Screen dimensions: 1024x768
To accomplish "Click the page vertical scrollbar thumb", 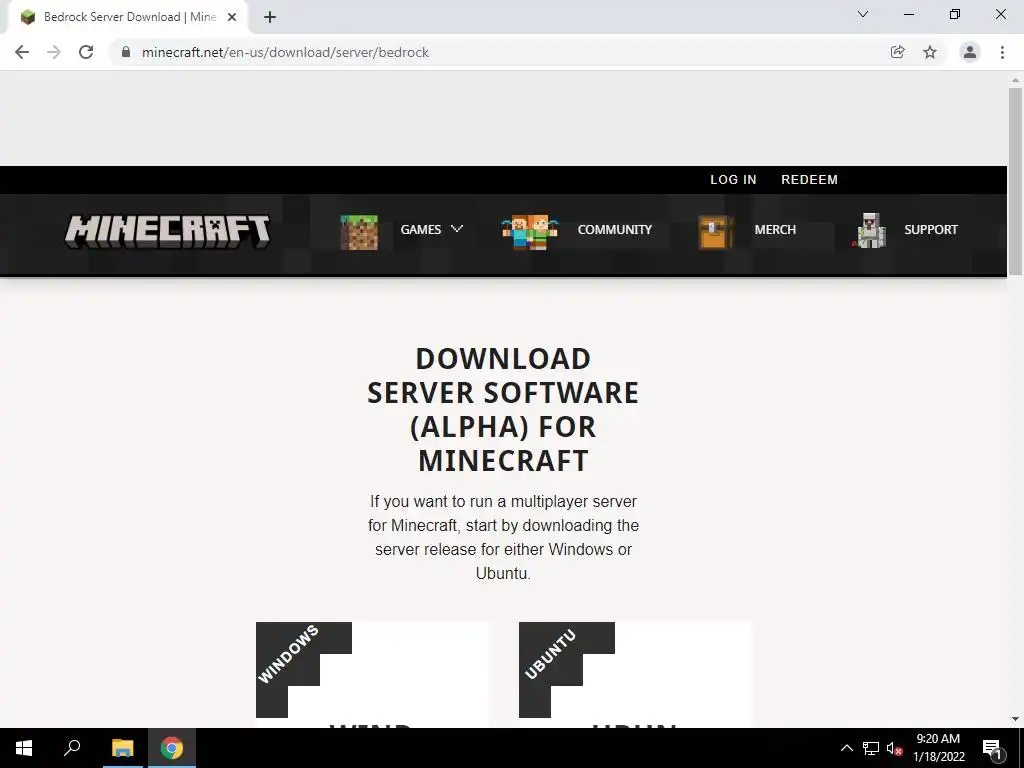I will pyautogui.click(x=1015, y=182).
